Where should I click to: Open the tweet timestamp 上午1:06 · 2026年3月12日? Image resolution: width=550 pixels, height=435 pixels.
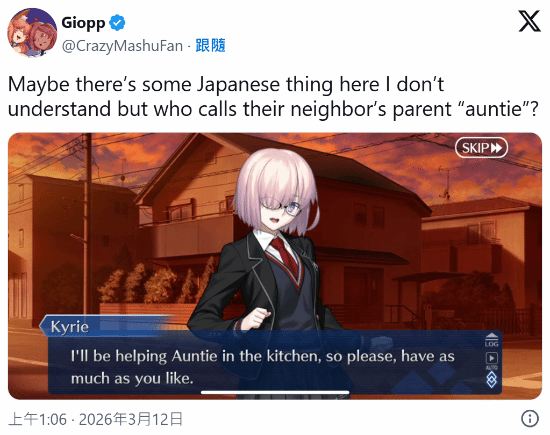(x=95, y=419)
